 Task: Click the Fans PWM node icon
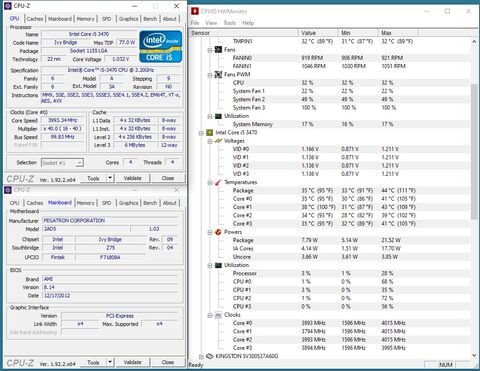[218, 74]
